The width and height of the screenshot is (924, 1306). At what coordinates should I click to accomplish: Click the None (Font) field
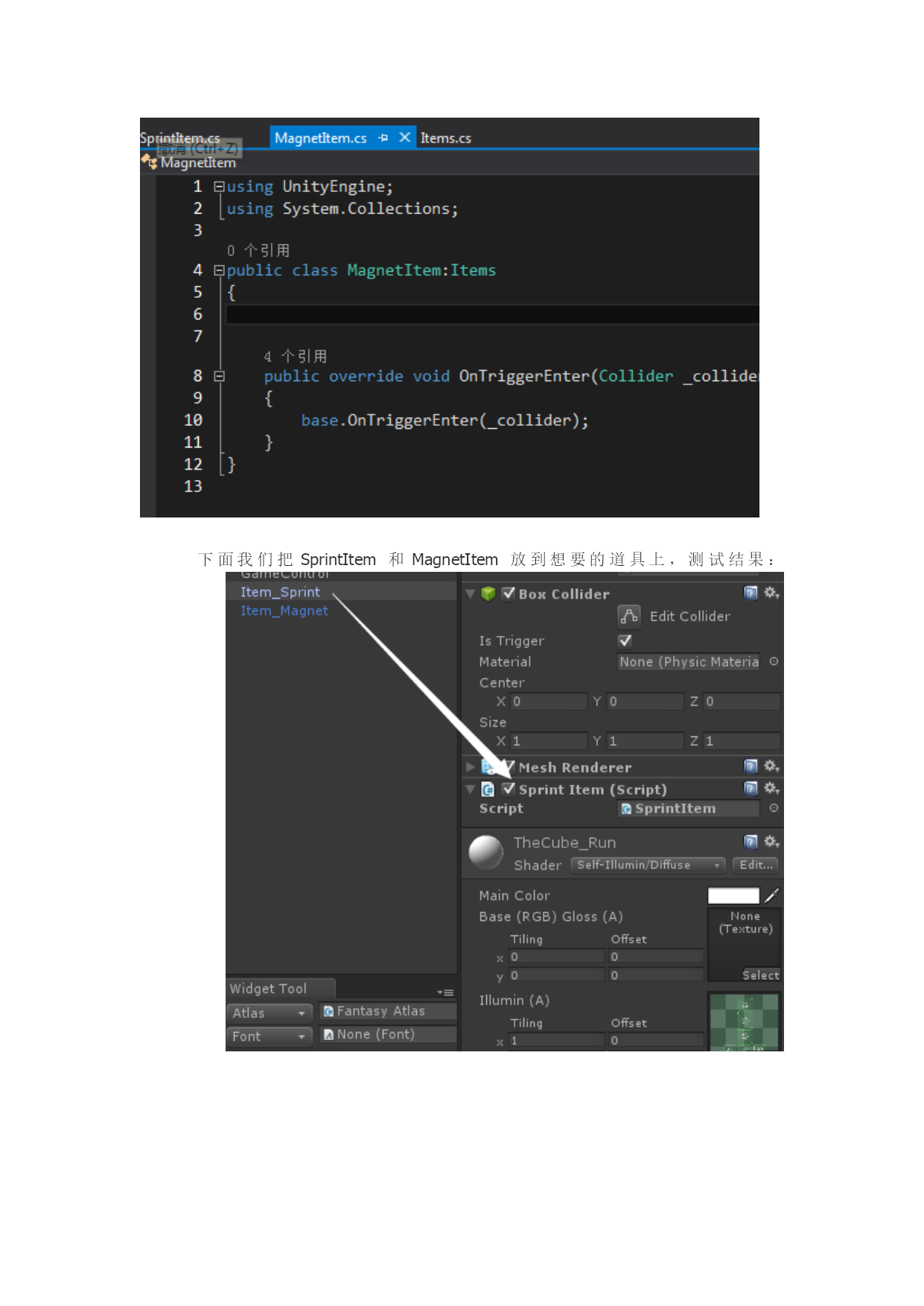click(x=389, y=1034)
